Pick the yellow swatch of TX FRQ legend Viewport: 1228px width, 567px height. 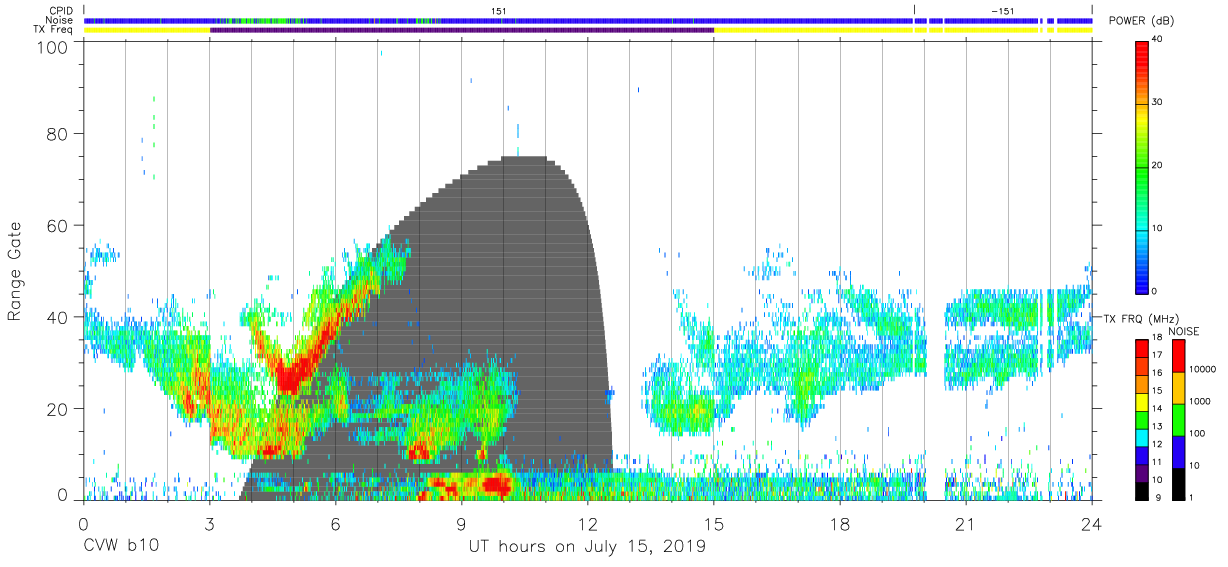(1142, 402)
